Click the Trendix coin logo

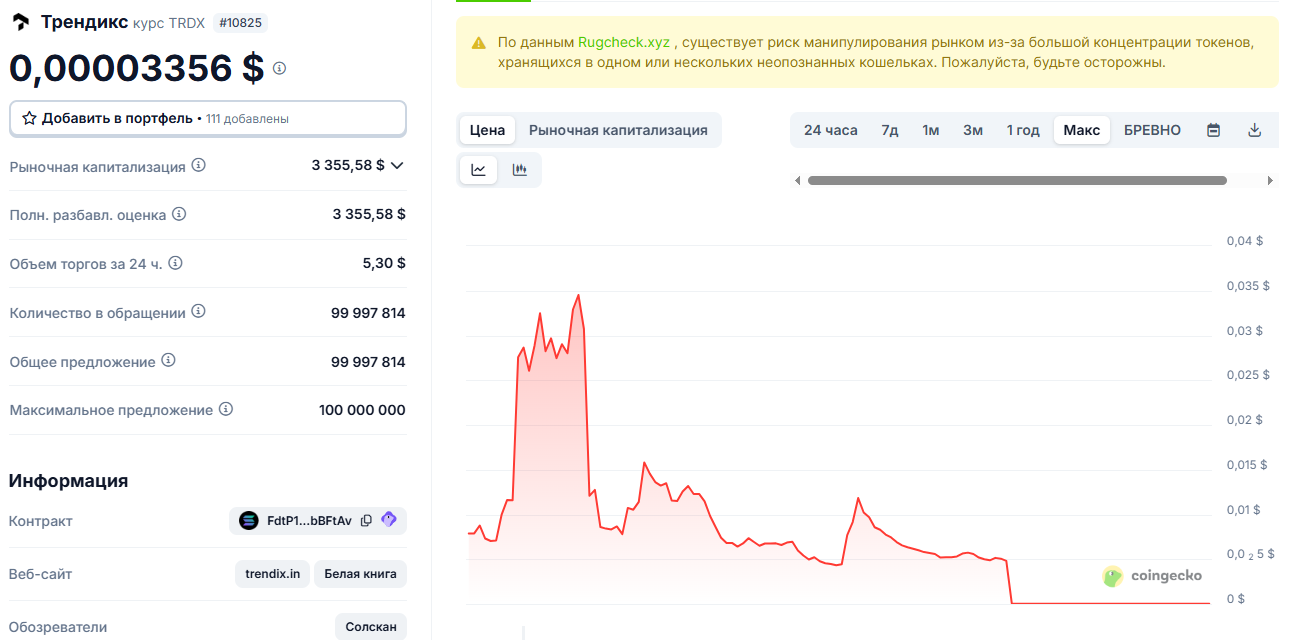point(20,22)
